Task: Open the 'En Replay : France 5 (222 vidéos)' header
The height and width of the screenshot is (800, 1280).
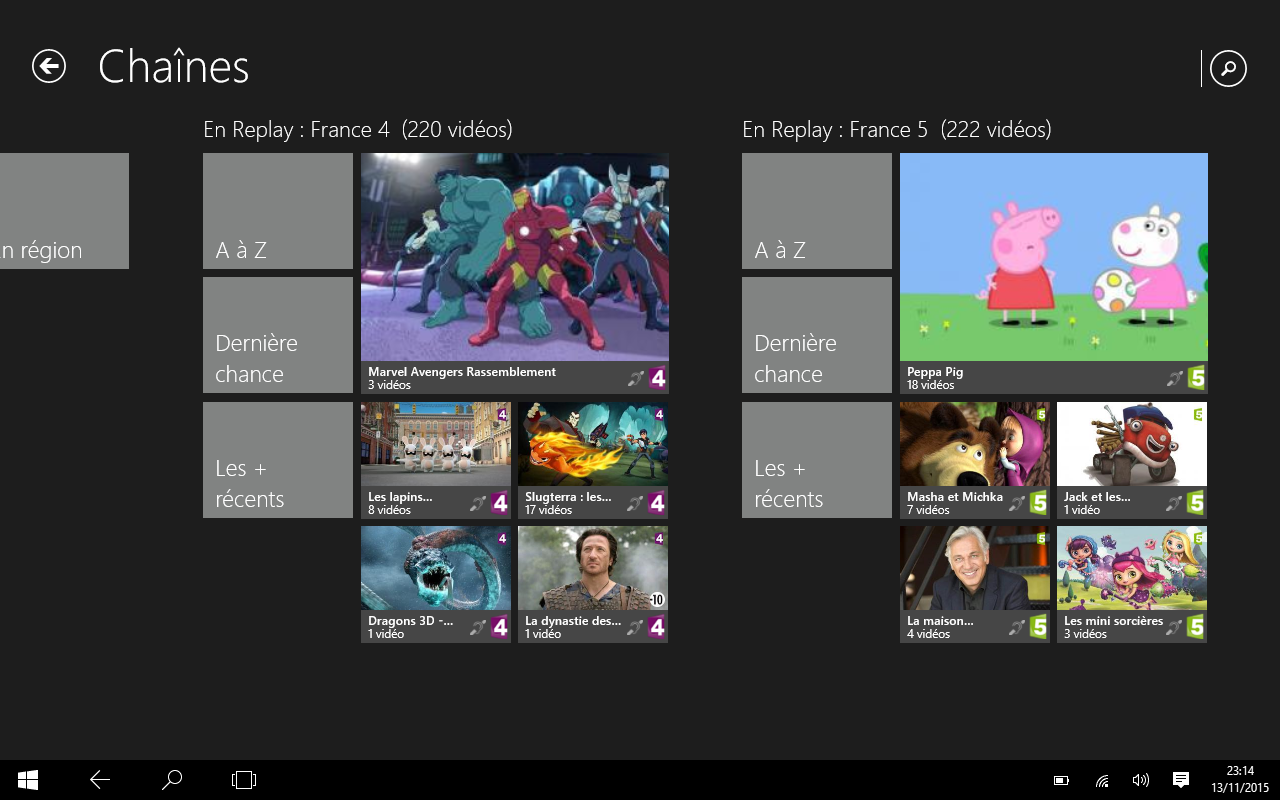Action: (x=897, y=130)
